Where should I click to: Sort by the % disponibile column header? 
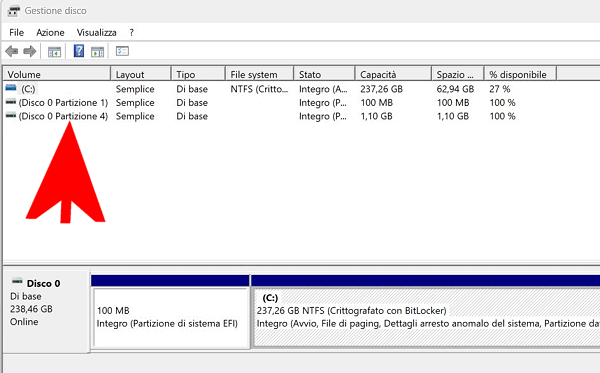coord(520,74)
